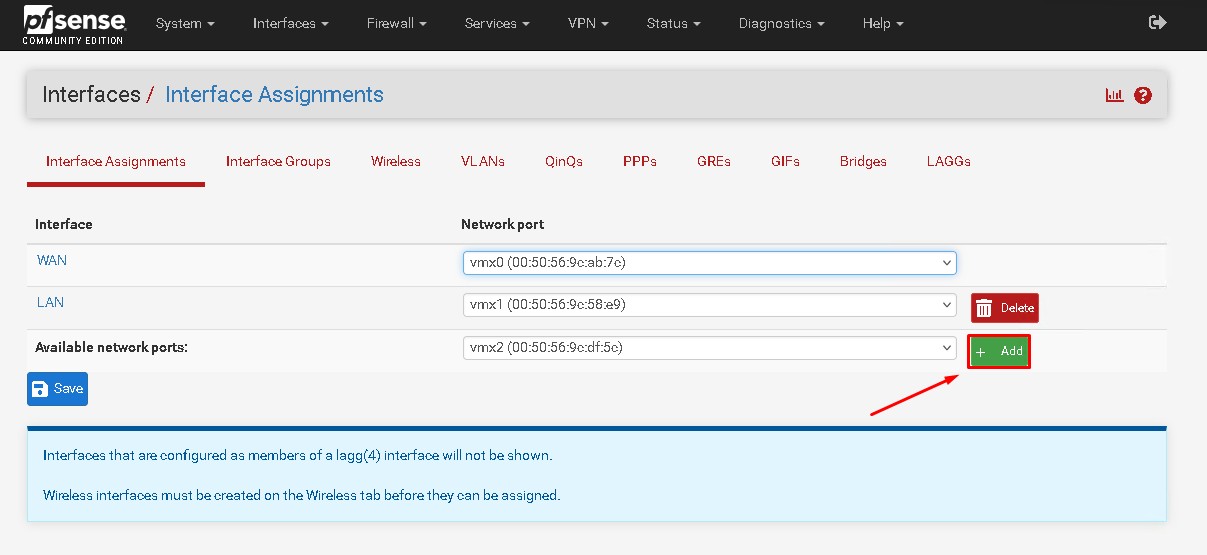Go to the Bridges tab
Viewport: 1207px width, 555px height.
tap(863, 161)
